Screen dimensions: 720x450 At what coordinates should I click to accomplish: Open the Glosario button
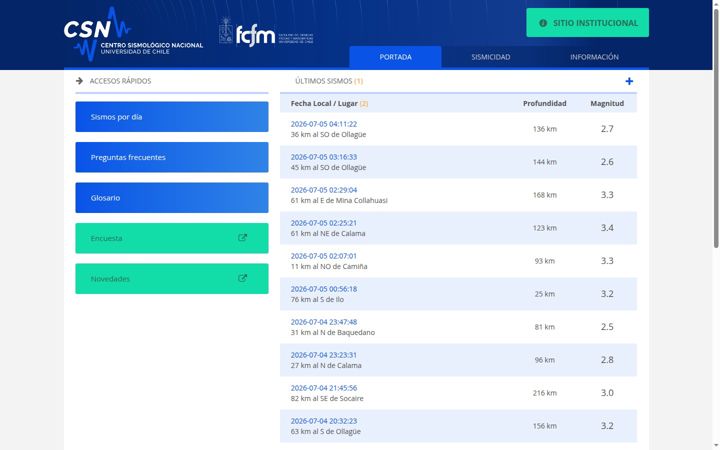(172, 197)
